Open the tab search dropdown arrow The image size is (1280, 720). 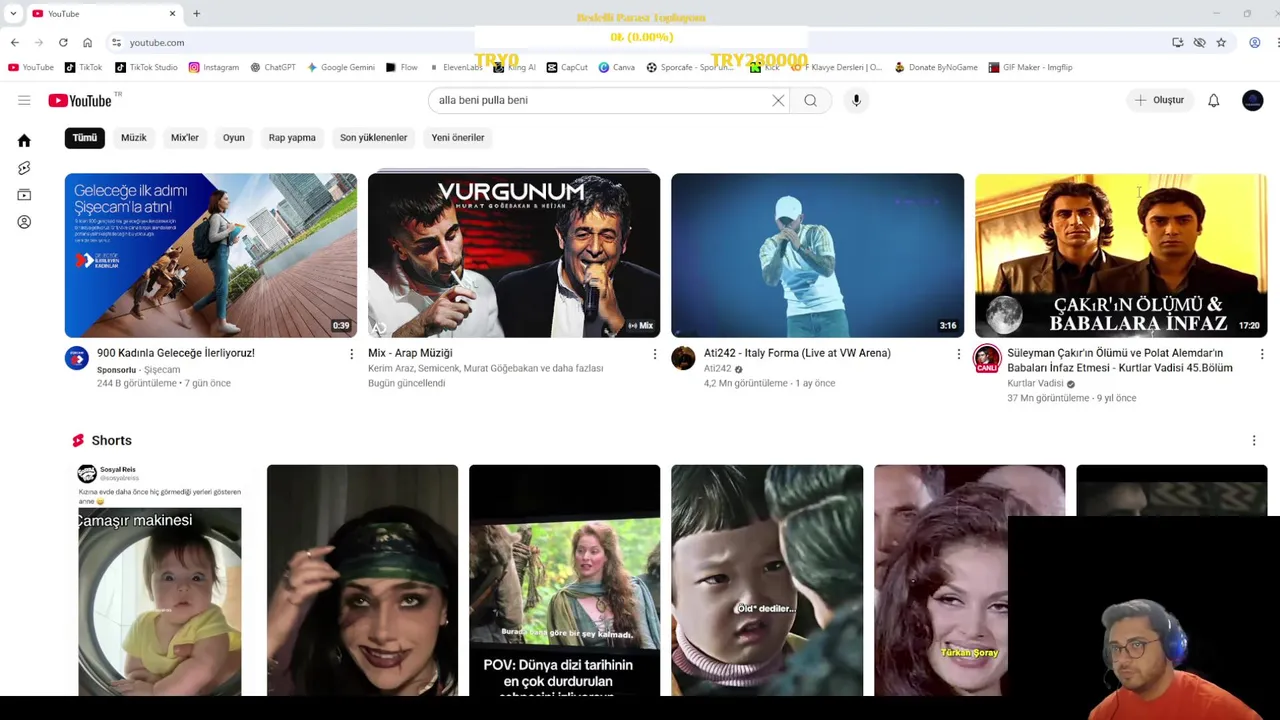tap(13, 14)
